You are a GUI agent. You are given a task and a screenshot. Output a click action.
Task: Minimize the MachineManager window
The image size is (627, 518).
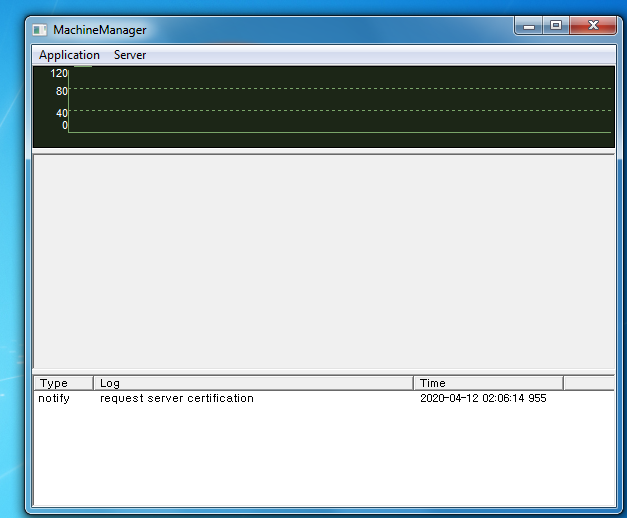click(529, 26)
